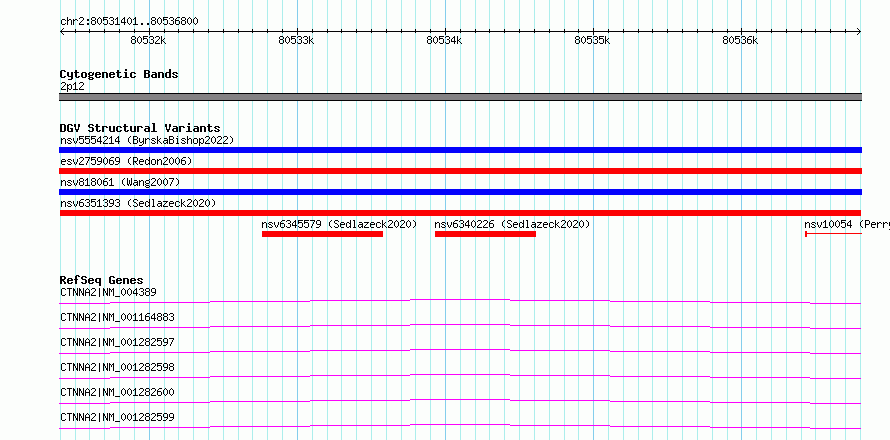Click short red bar under nsv6340226
This screenshot has height=440, width=890.
click(x=485, y=234)
